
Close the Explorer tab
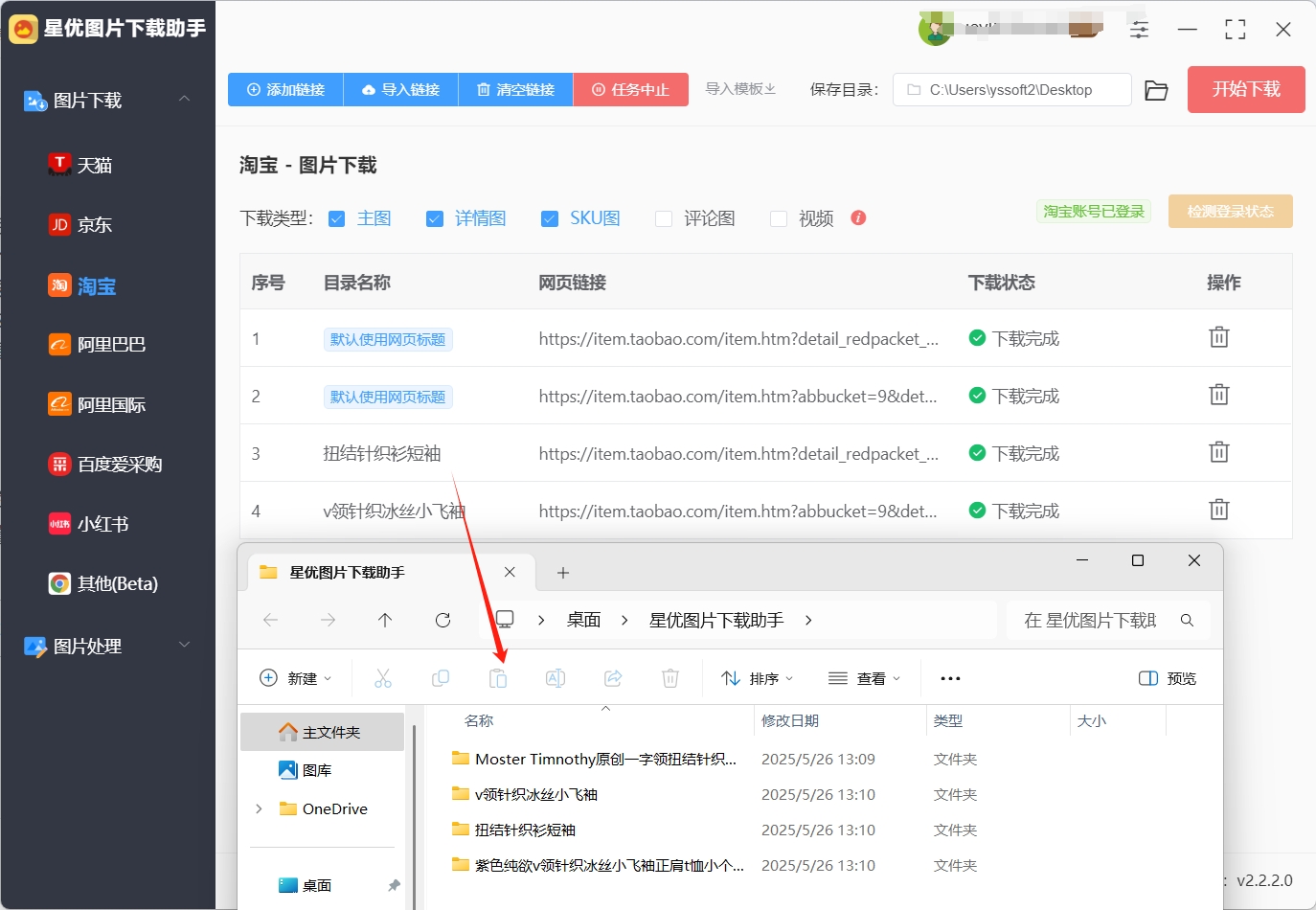tap(510, 572)
